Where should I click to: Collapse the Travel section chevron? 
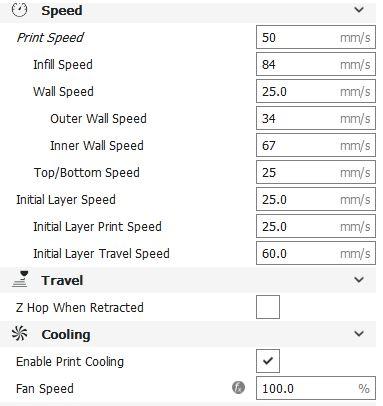[x=359, y=280]
